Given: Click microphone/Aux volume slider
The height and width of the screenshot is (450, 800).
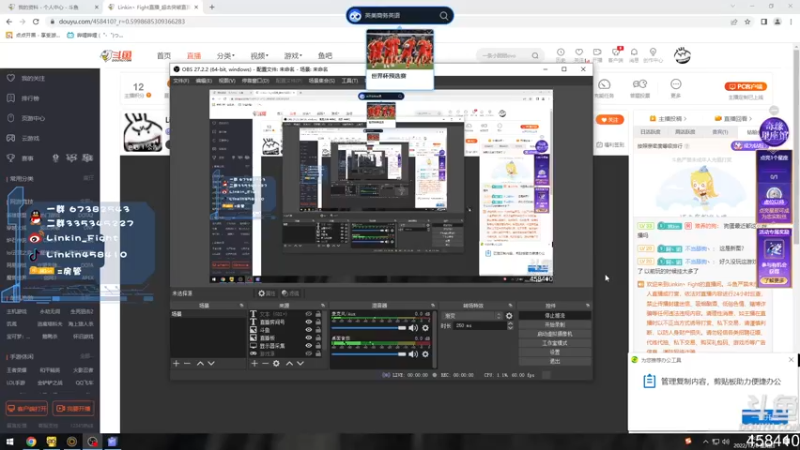Looking at the screenshot, I should [368, 328].
